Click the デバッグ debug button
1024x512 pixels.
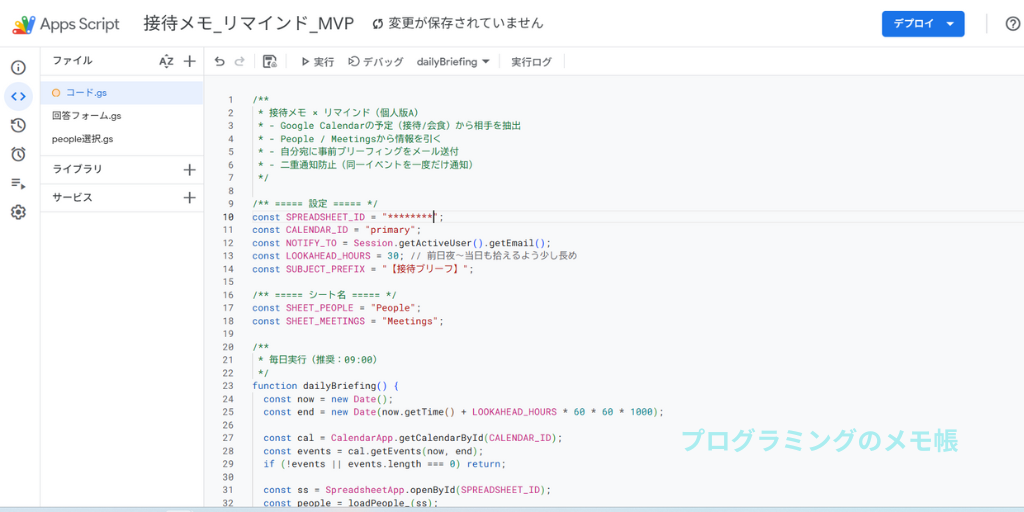375,62
